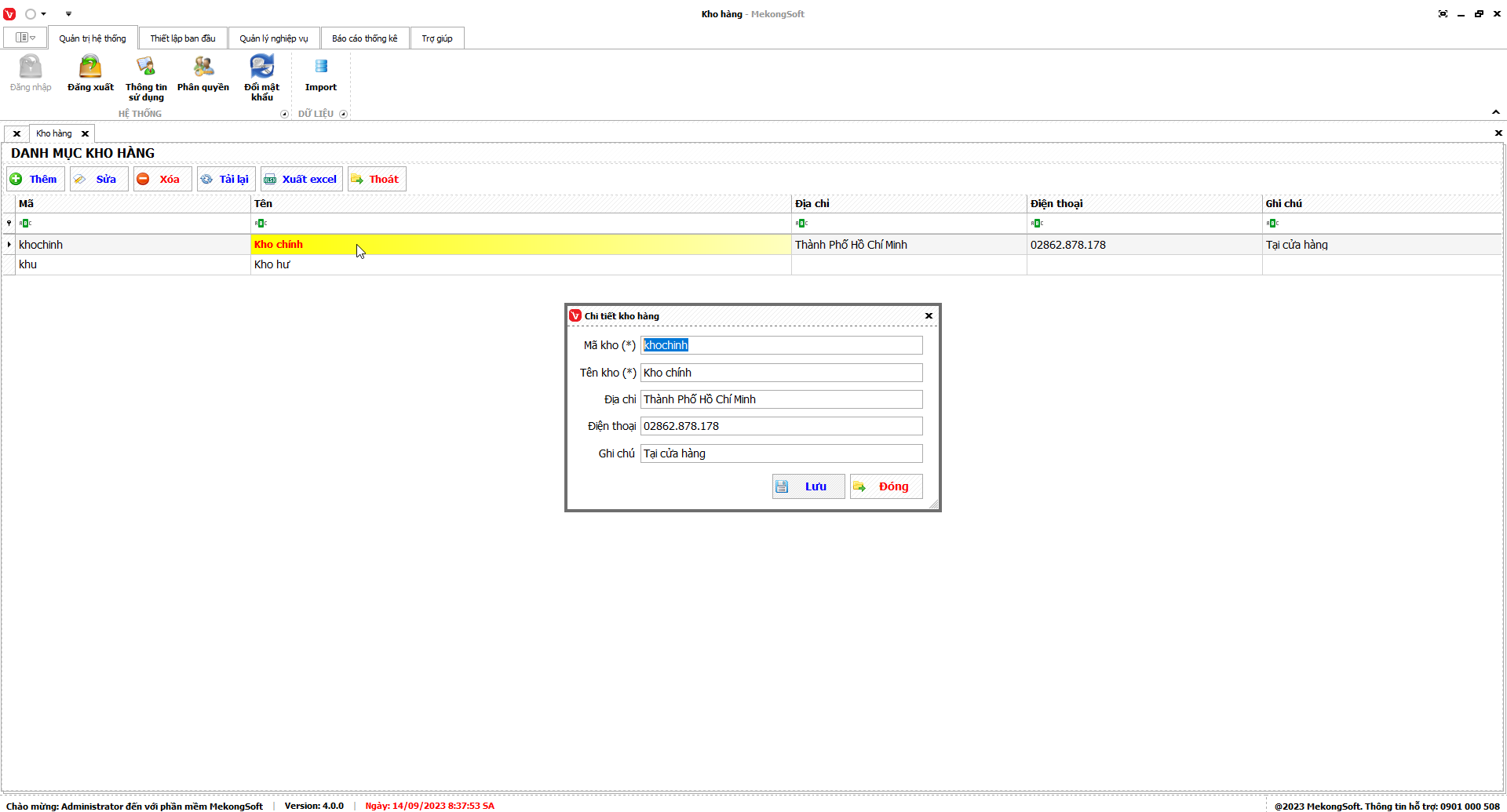This screenshot has width=1507, height=812.
Task: Open the Quản lý nghiệp vụ tab
Action: [x=274, y=38]
